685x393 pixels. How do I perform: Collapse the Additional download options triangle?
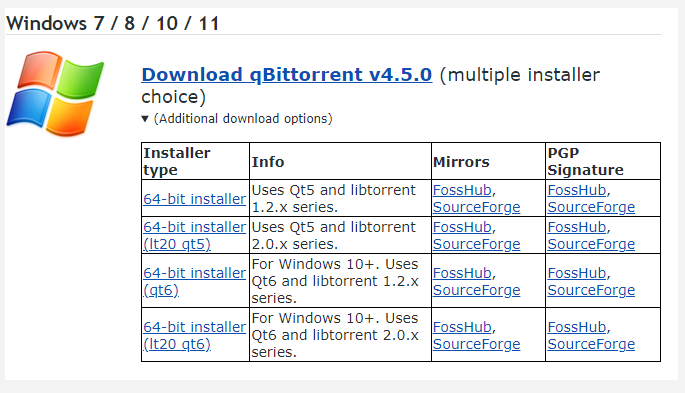tap(145, 119)
